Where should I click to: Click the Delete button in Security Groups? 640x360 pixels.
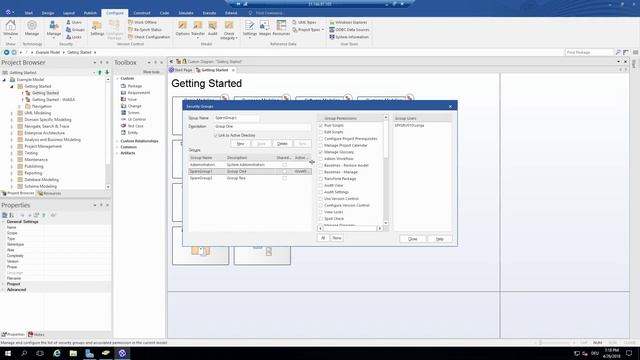[282, 144]
